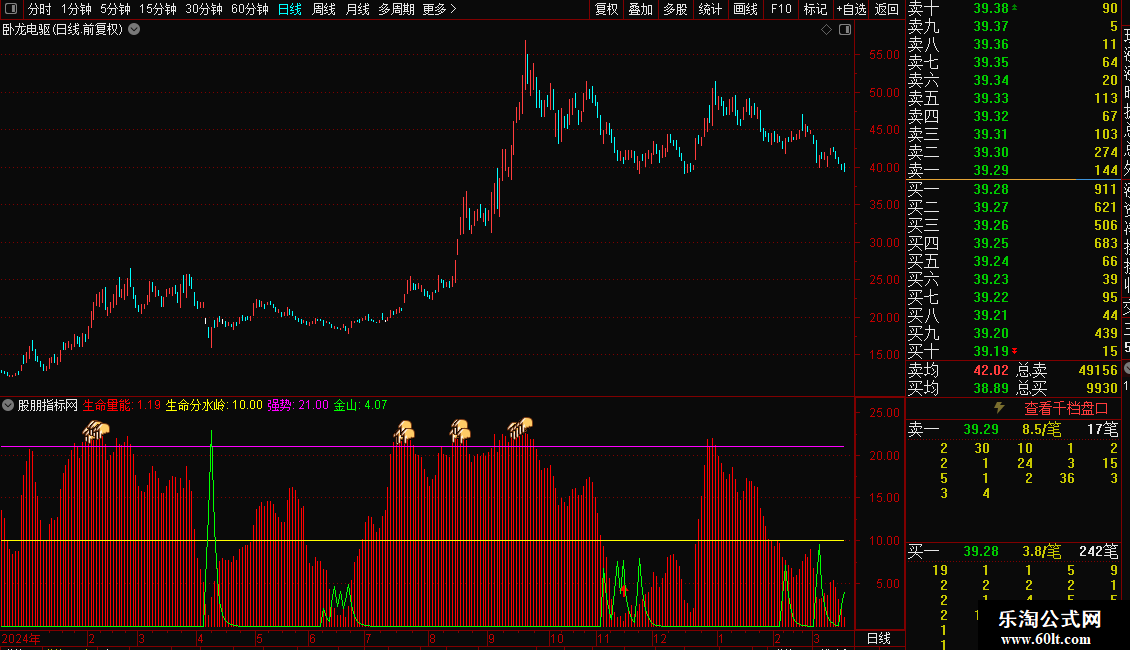Click the 卖一 ask row at 39.29
Image resolution: width=1130 pixels, height=650 pixels.
click(x=1013, y=170)
